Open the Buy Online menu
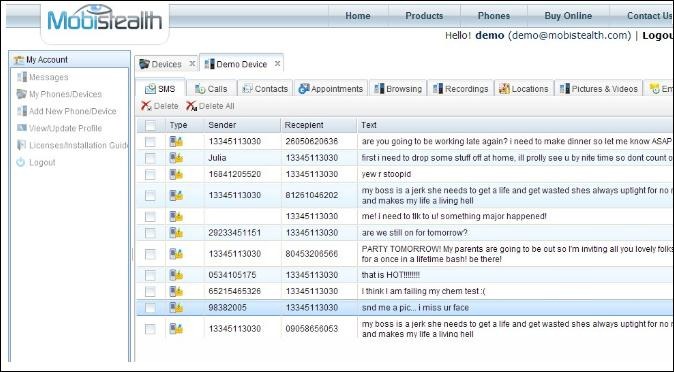Viewport: 674px width, 372px height. [568, 16]
